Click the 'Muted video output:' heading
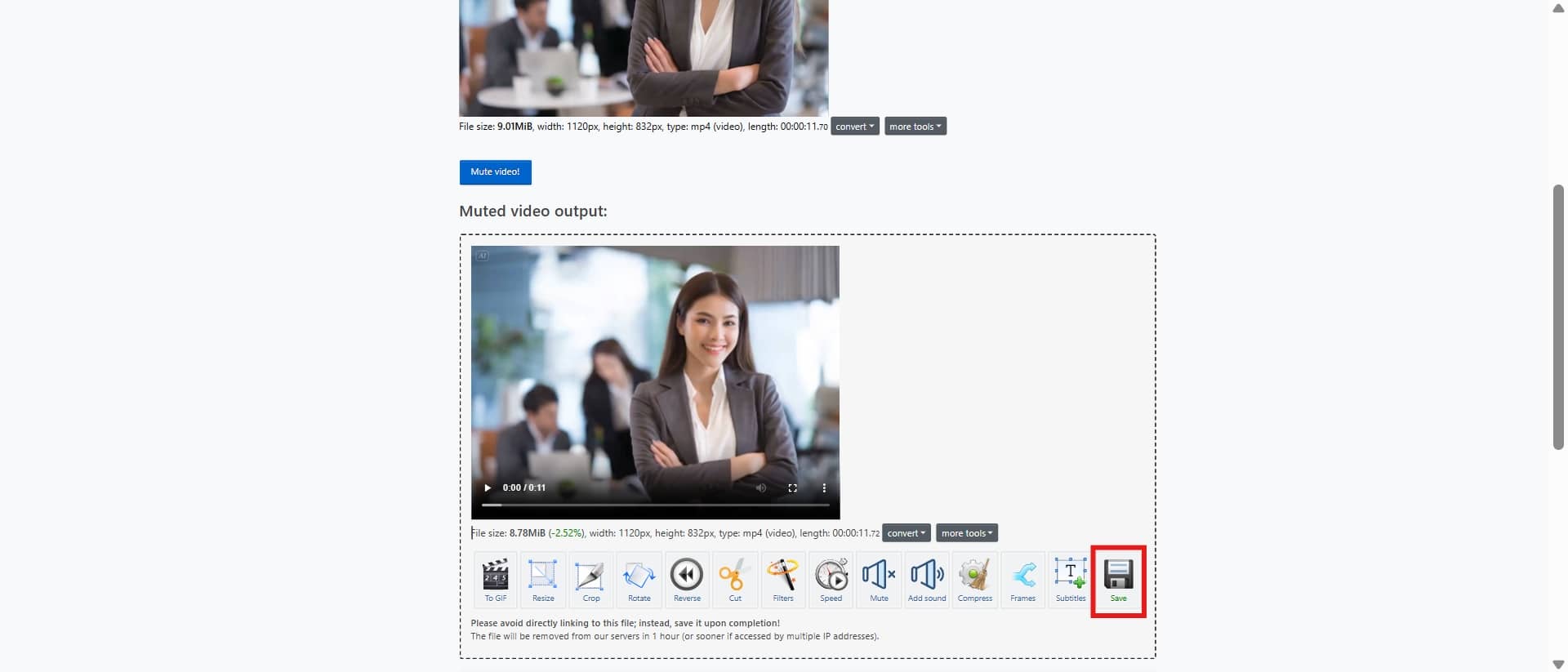 533,211
